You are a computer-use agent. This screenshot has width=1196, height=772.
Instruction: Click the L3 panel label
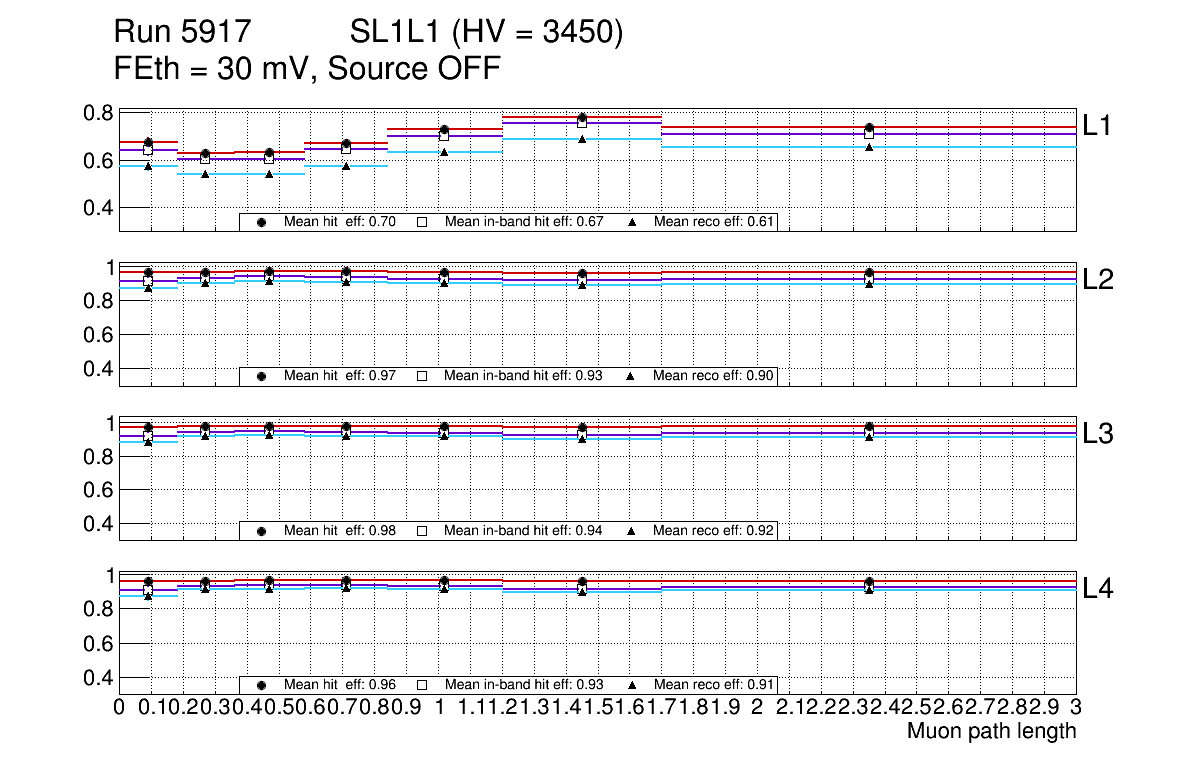[1098, 434]
